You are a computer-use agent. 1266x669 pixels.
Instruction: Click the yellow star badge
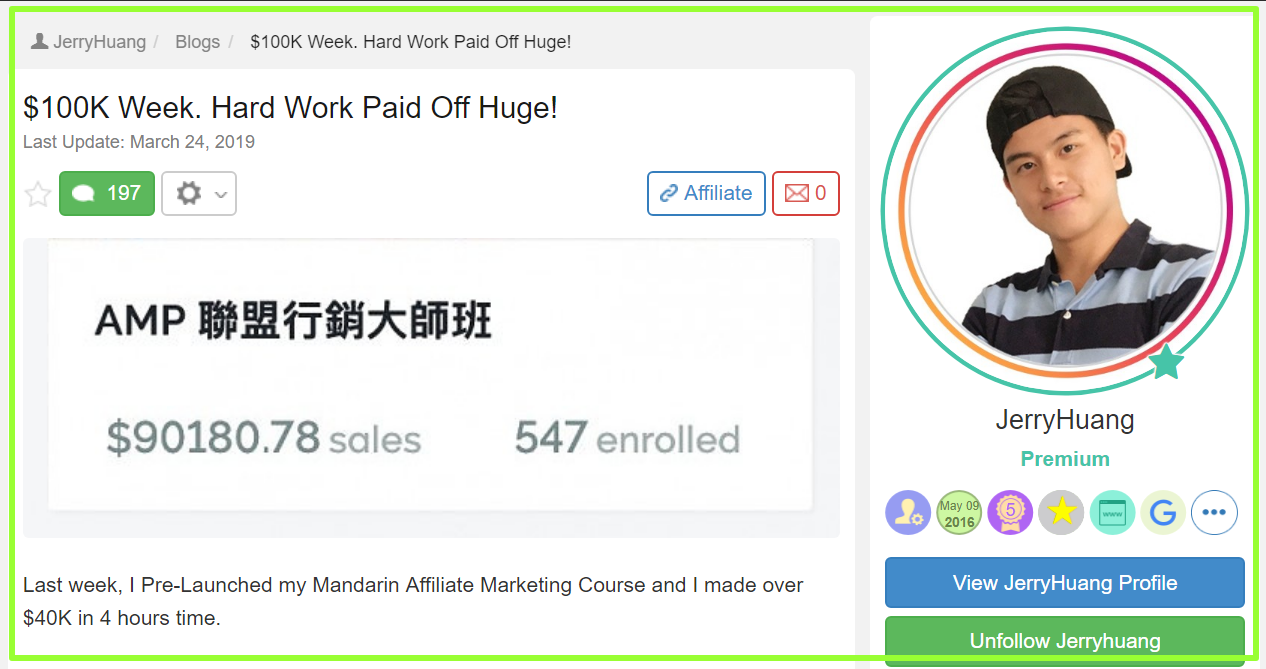(1061, 513)
